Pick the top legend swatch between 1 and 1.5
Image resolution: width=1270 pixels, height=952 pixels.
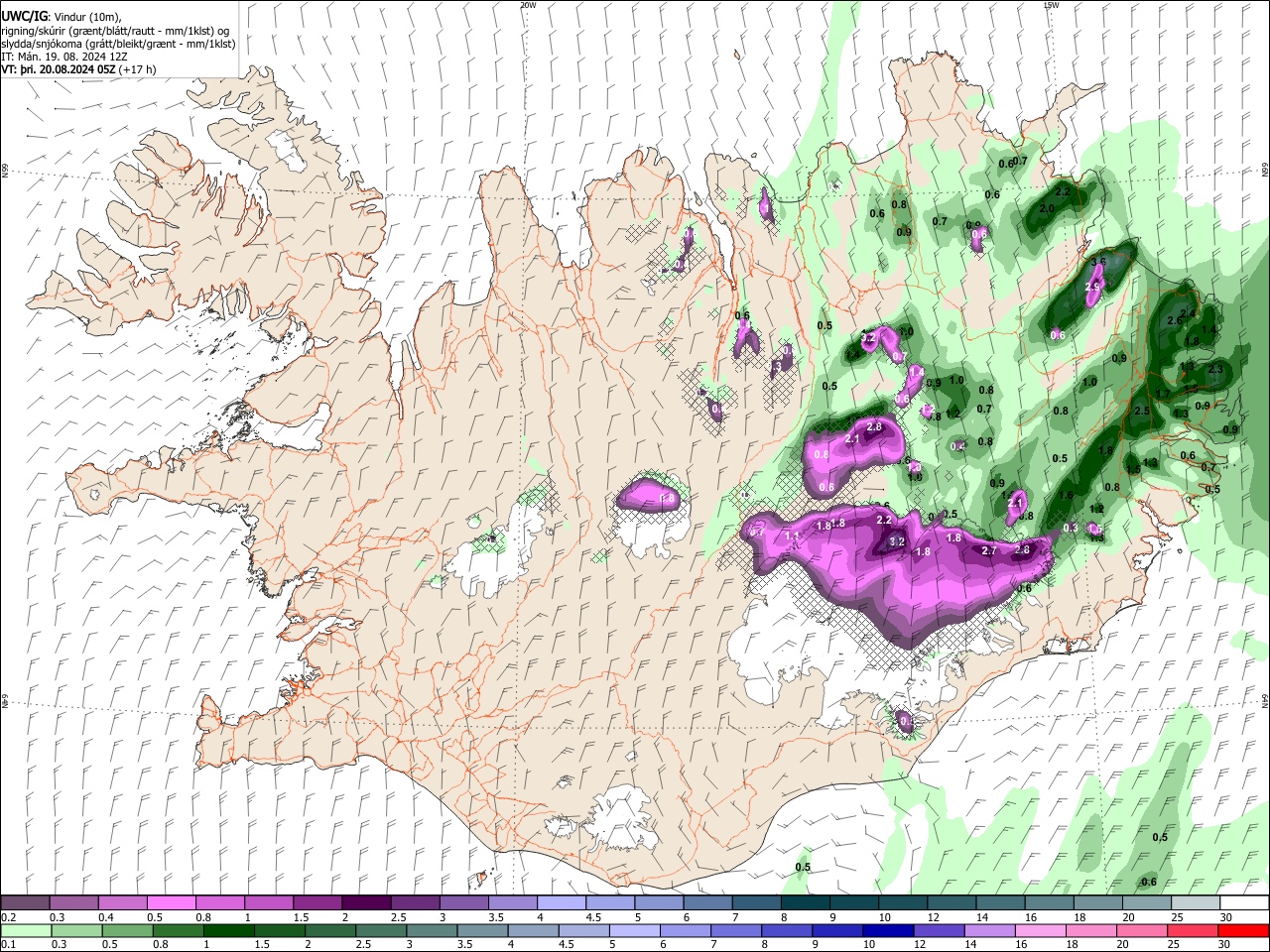coord(269,903)
